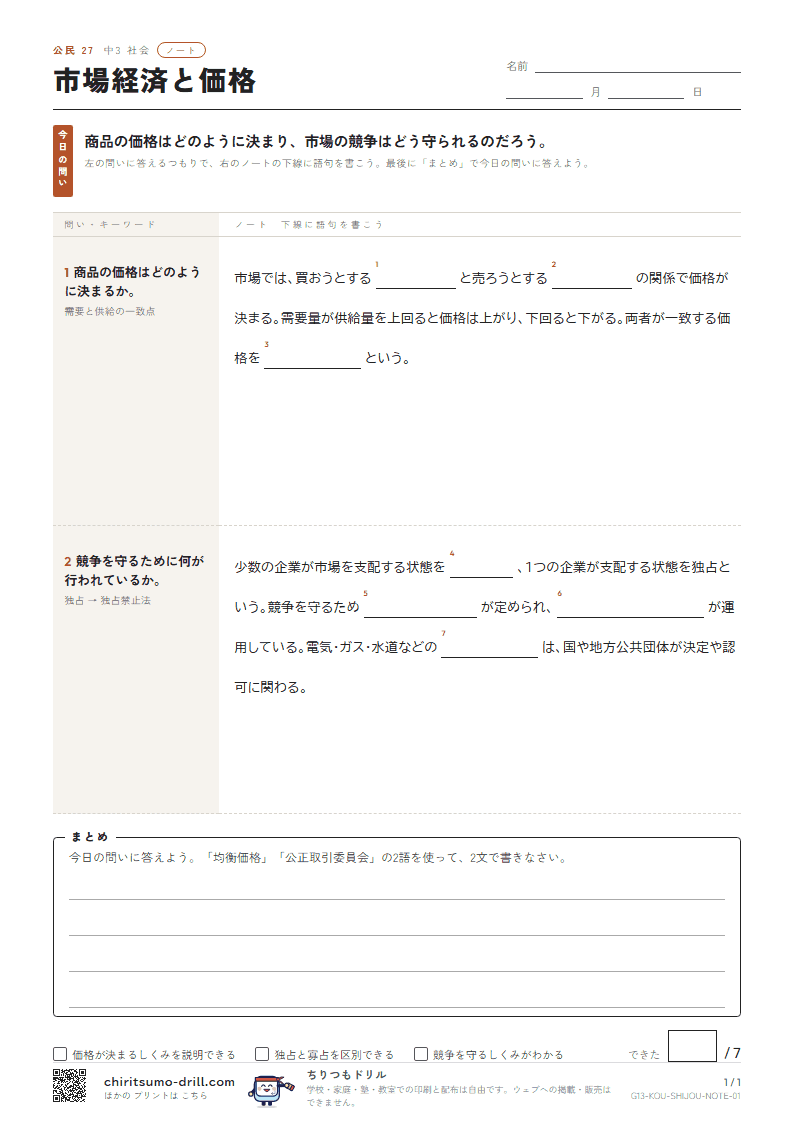Click the 問い・キーワード column header

pos(110,224)
